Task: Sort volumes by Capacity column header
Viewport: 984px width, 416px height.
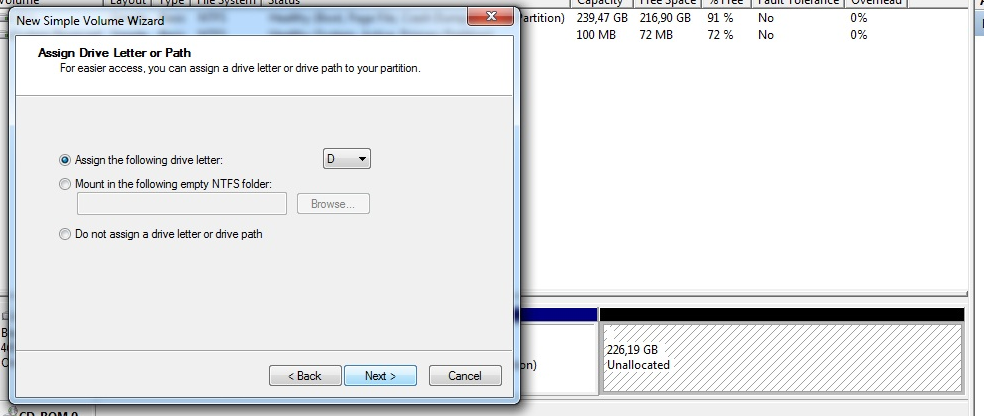Action: (599, 3)
